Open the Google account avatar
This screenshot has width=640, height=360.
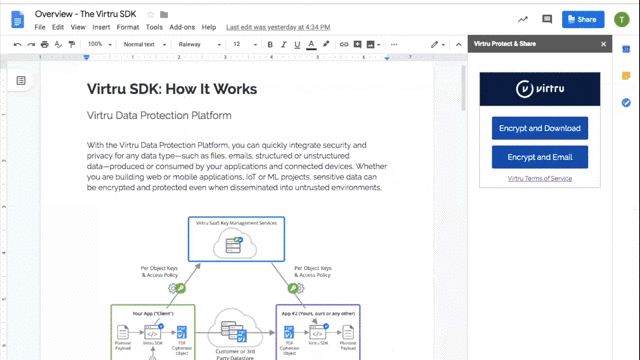click(622, 19)
